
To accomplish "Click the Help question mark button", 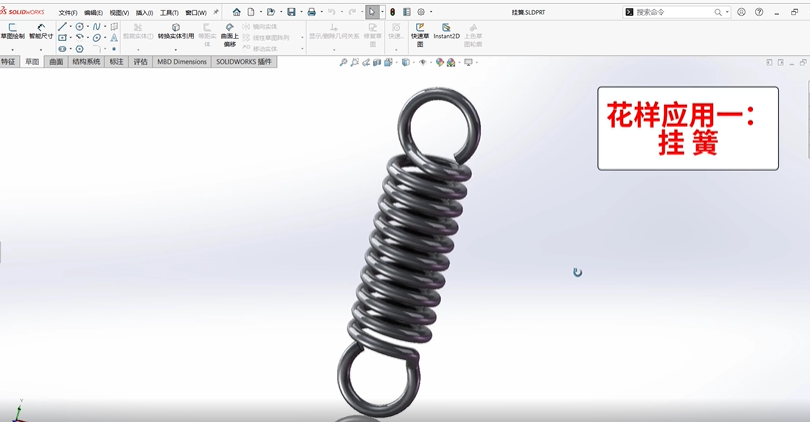I will (x=759, y=12).
